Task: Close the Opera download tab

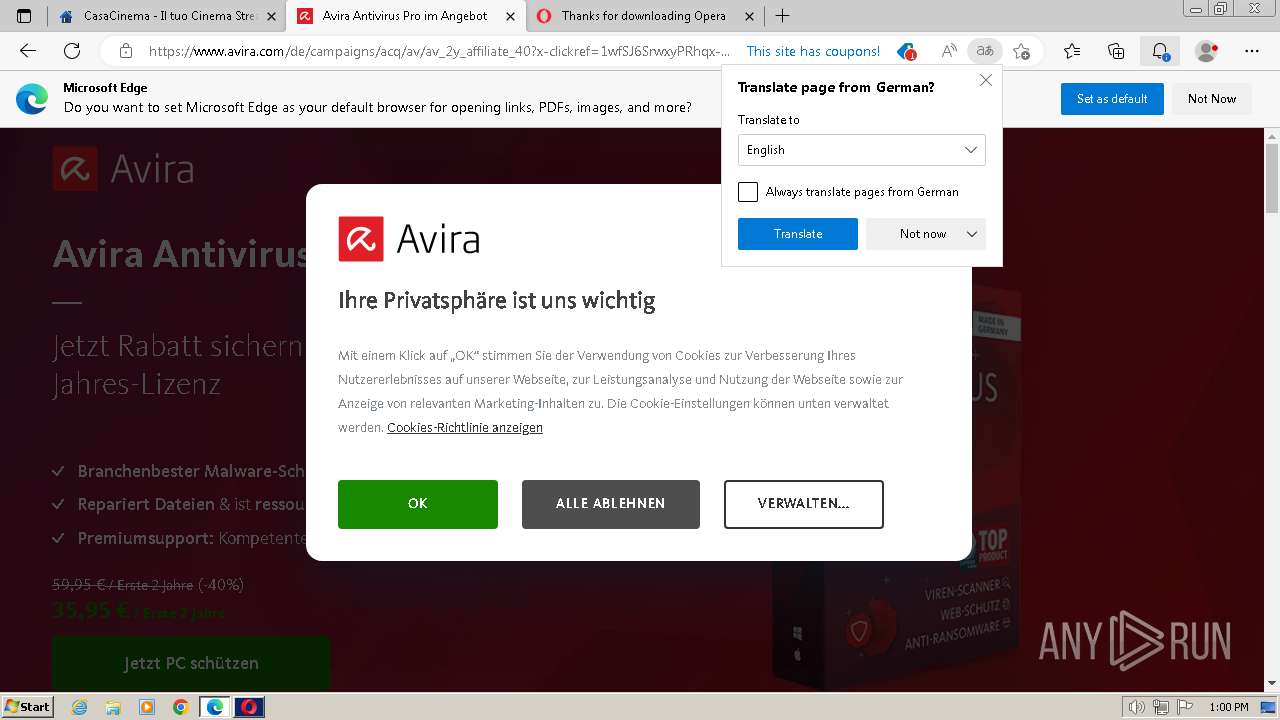Action: tap(748, 16)
